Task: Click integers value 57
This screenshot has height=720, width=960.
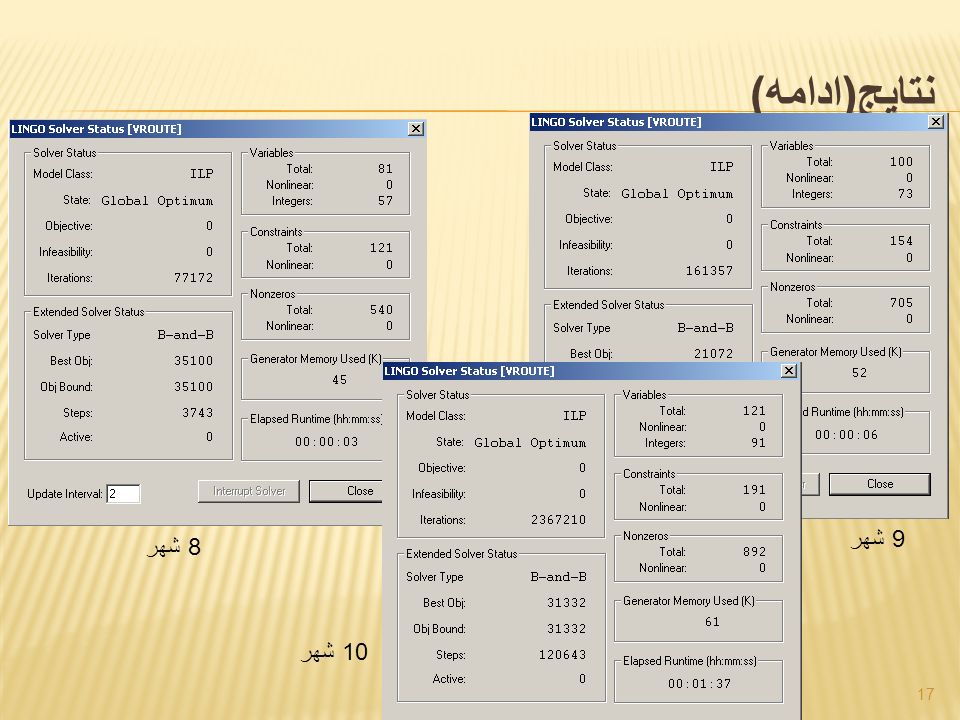Action: point(385,200)
